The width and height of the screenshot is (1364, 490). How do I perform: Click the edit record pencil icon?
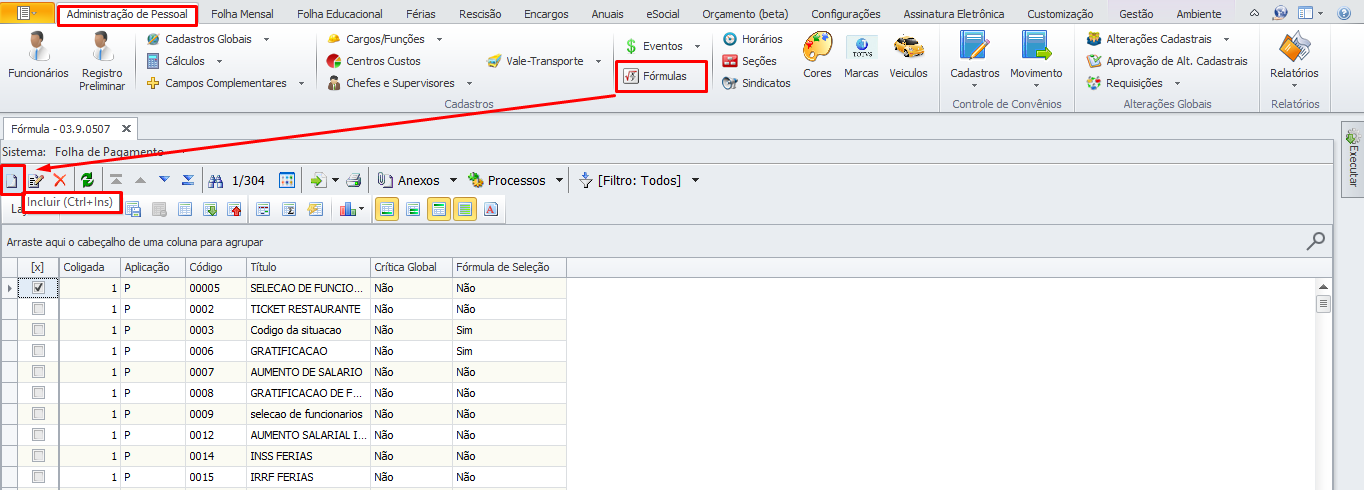[36, 180]
